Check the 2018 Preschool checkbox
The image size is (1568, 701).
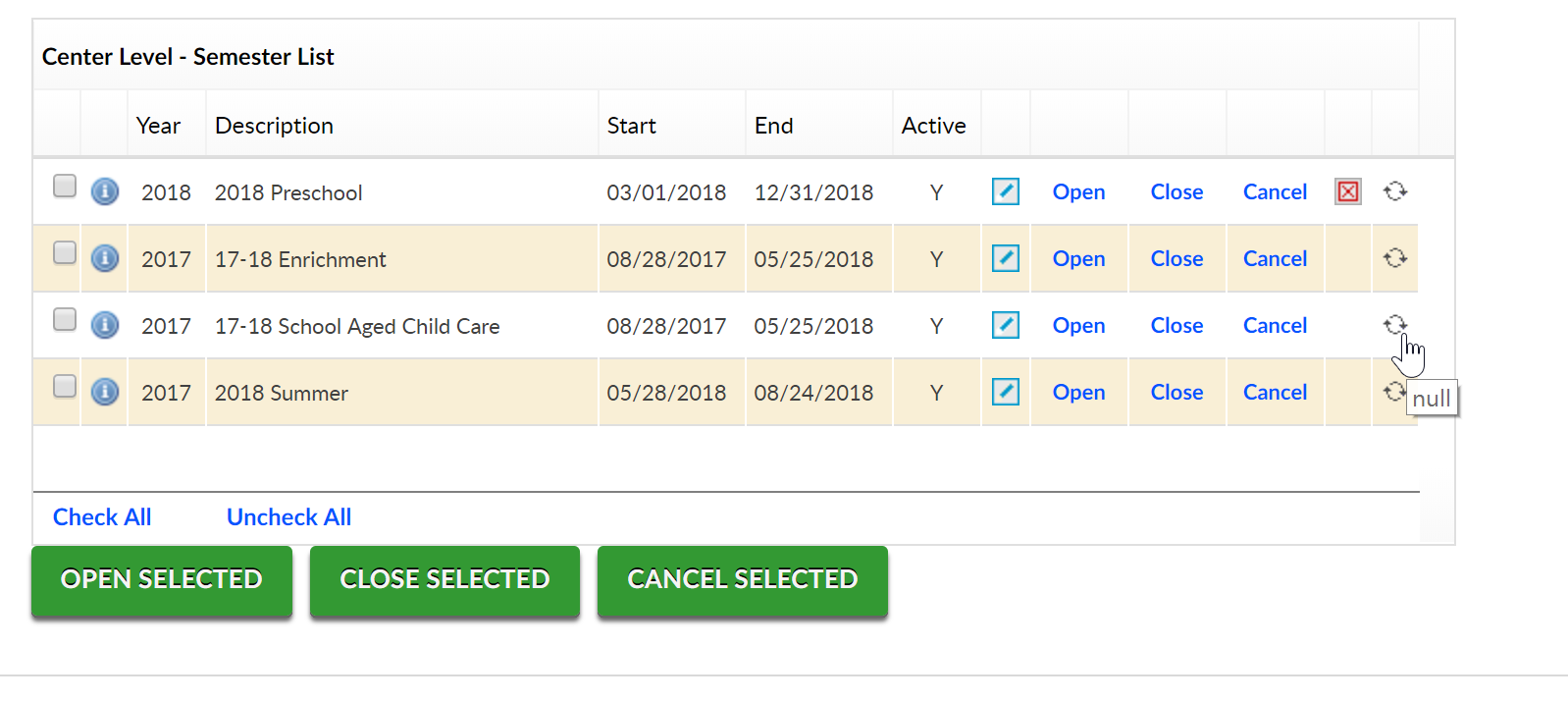coord(65,186)
